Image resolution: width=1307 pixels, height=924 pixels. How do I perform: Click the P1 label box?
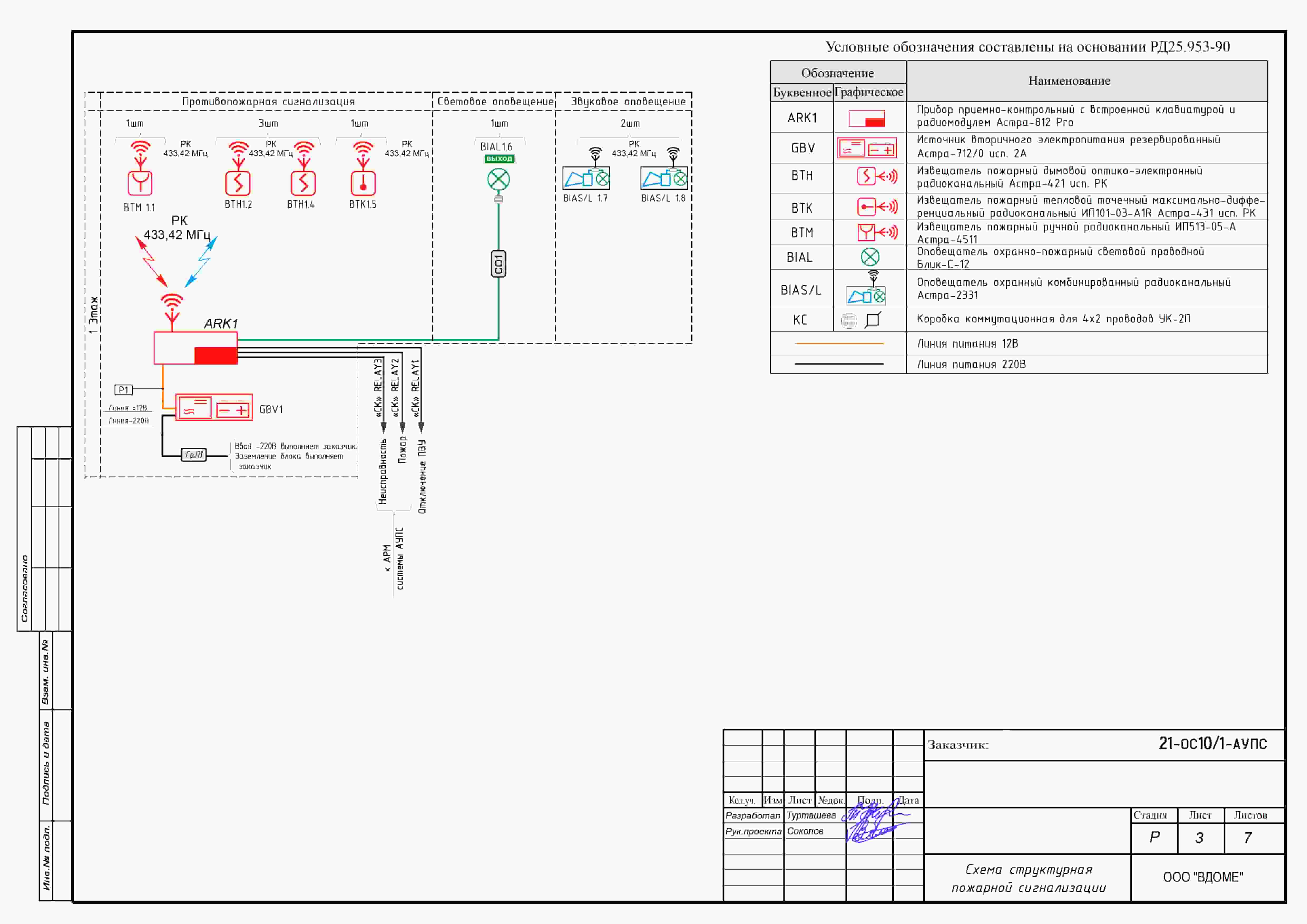pos(124,390)
